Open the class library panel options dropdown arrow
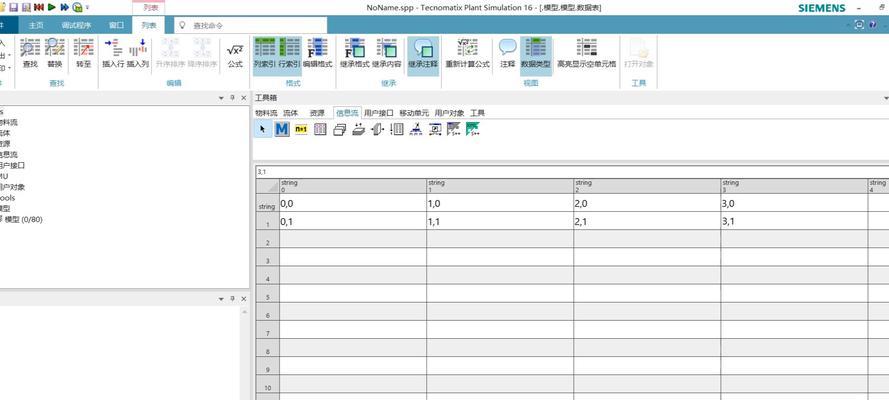The width and height of the screenshot is (889, 400). pyautogui.click(x=221, y=98)
